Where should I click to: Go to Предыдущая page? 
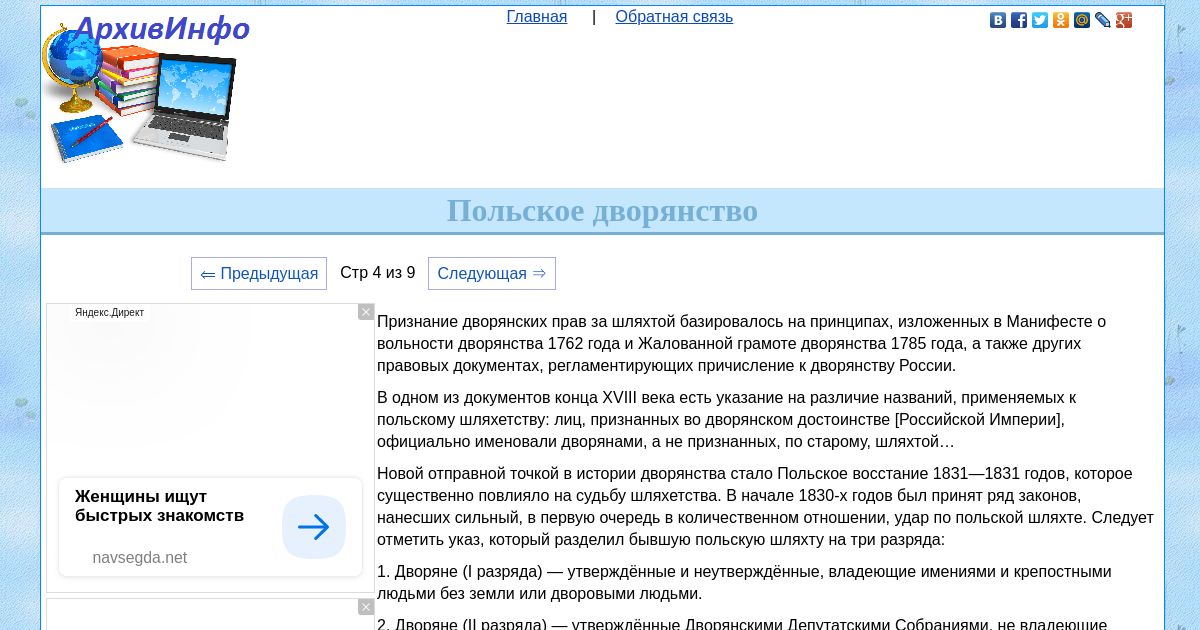tap(259, 274)
